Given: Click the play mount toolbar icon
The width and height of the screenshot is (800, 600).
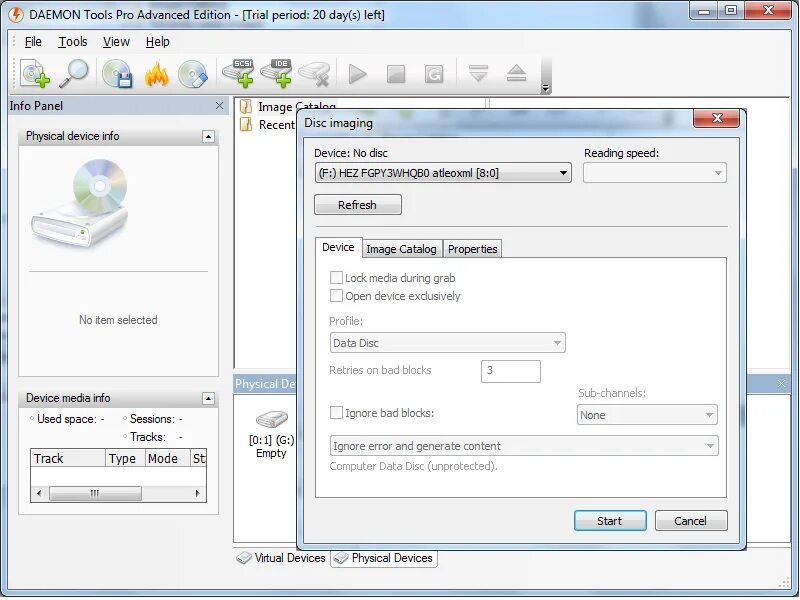Looking at the screenshot, I should [x=358, y=74].
